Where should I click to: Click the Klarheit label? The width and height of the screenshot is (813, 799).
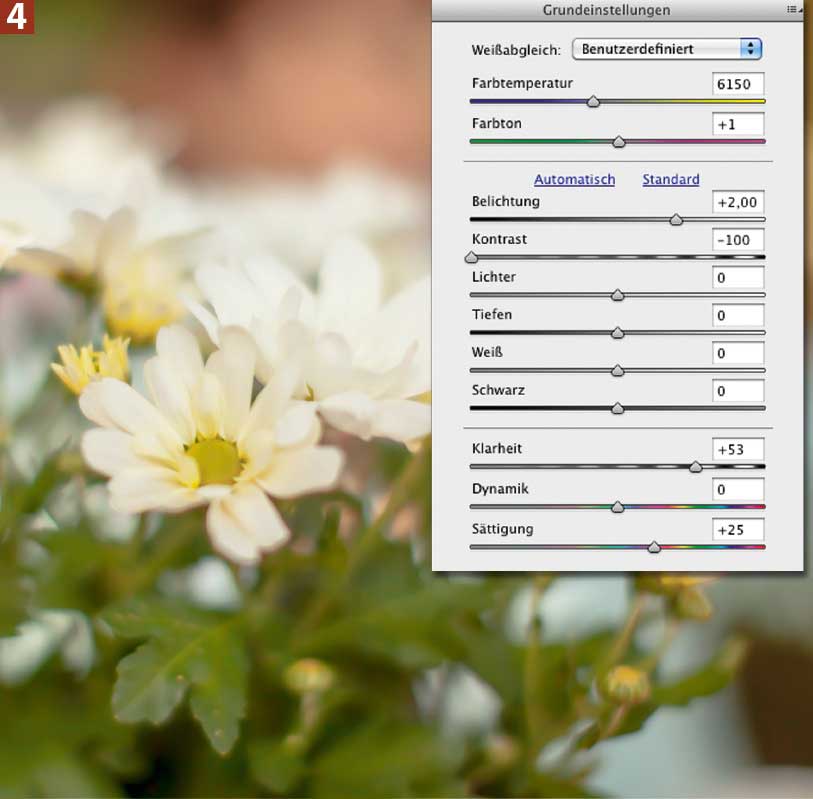497,448
